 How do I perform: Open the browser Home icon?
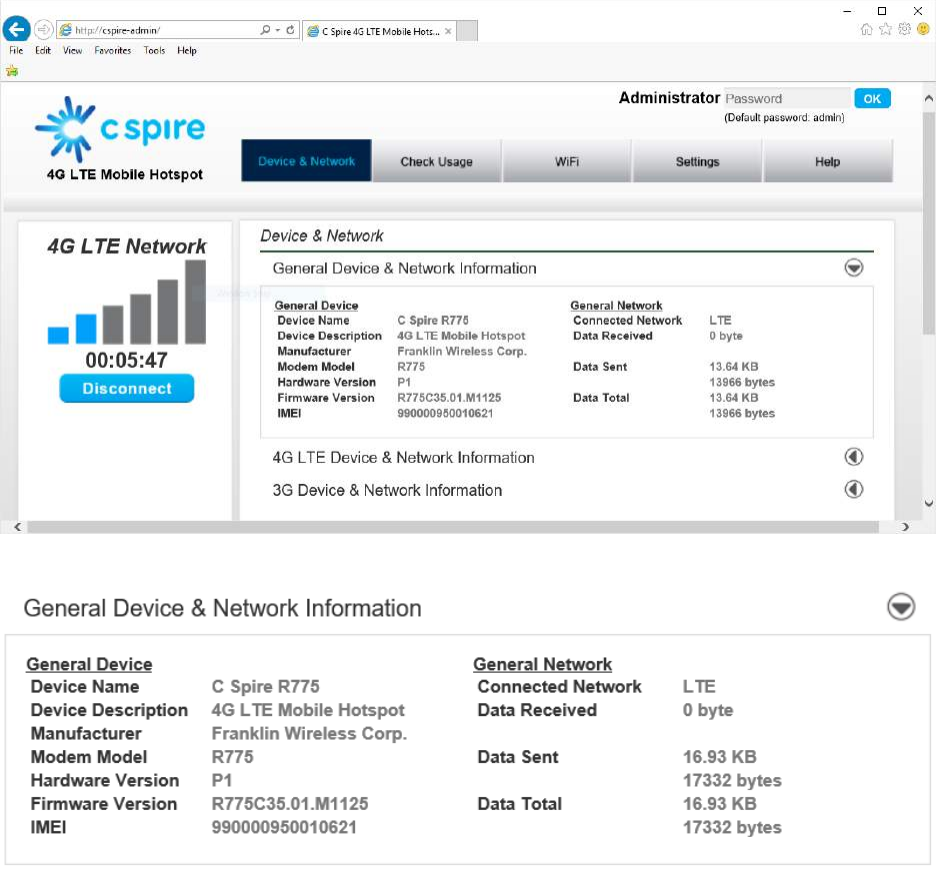(x=866, y=29)
